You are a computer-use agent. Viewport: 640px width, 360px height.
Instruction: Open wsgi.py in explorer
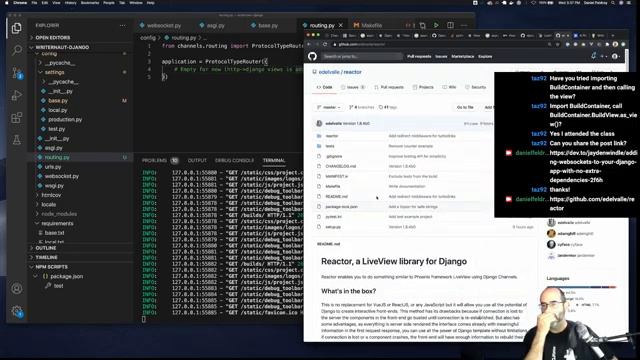[x=54, y=186]
